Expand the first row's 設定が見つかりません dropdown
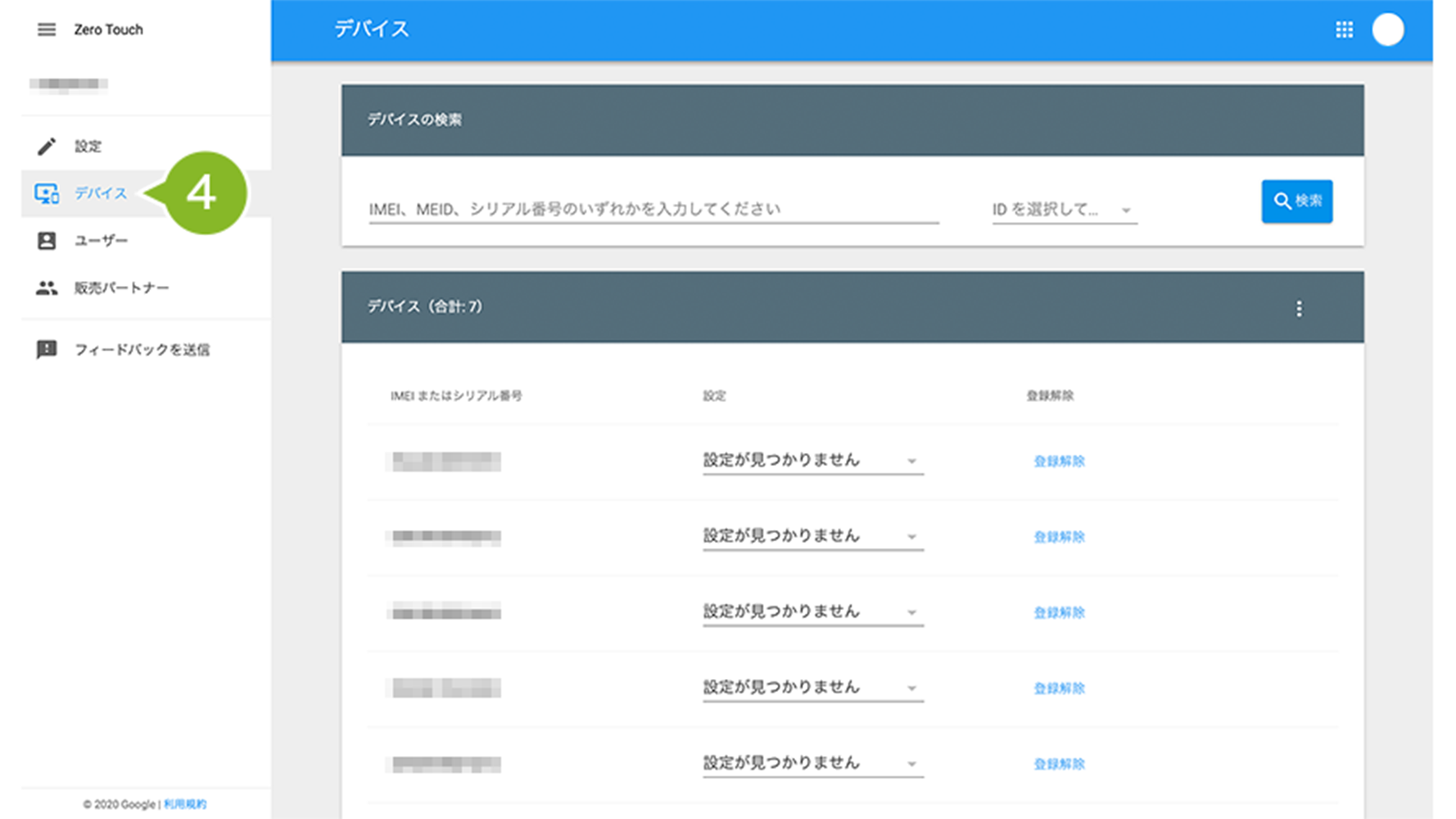This screenshot has height=819, width=1456. 812,460
